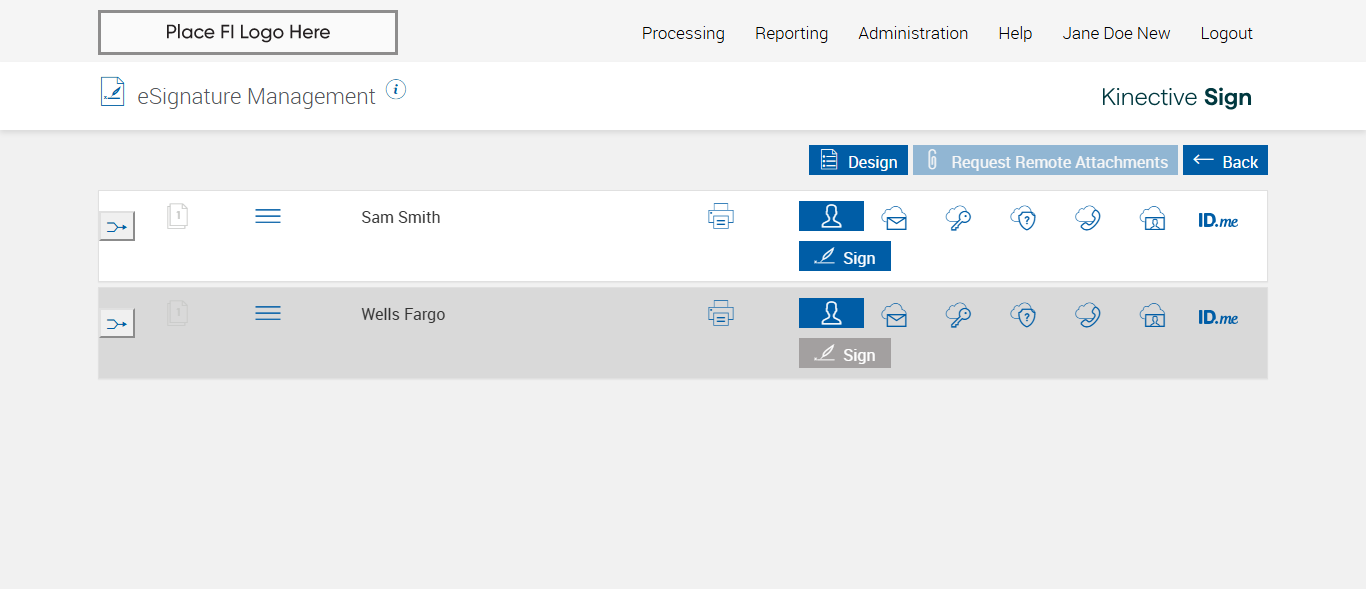Go Back using the Back button
The height and width of the screenshot is (589, 1366).
1225,161
